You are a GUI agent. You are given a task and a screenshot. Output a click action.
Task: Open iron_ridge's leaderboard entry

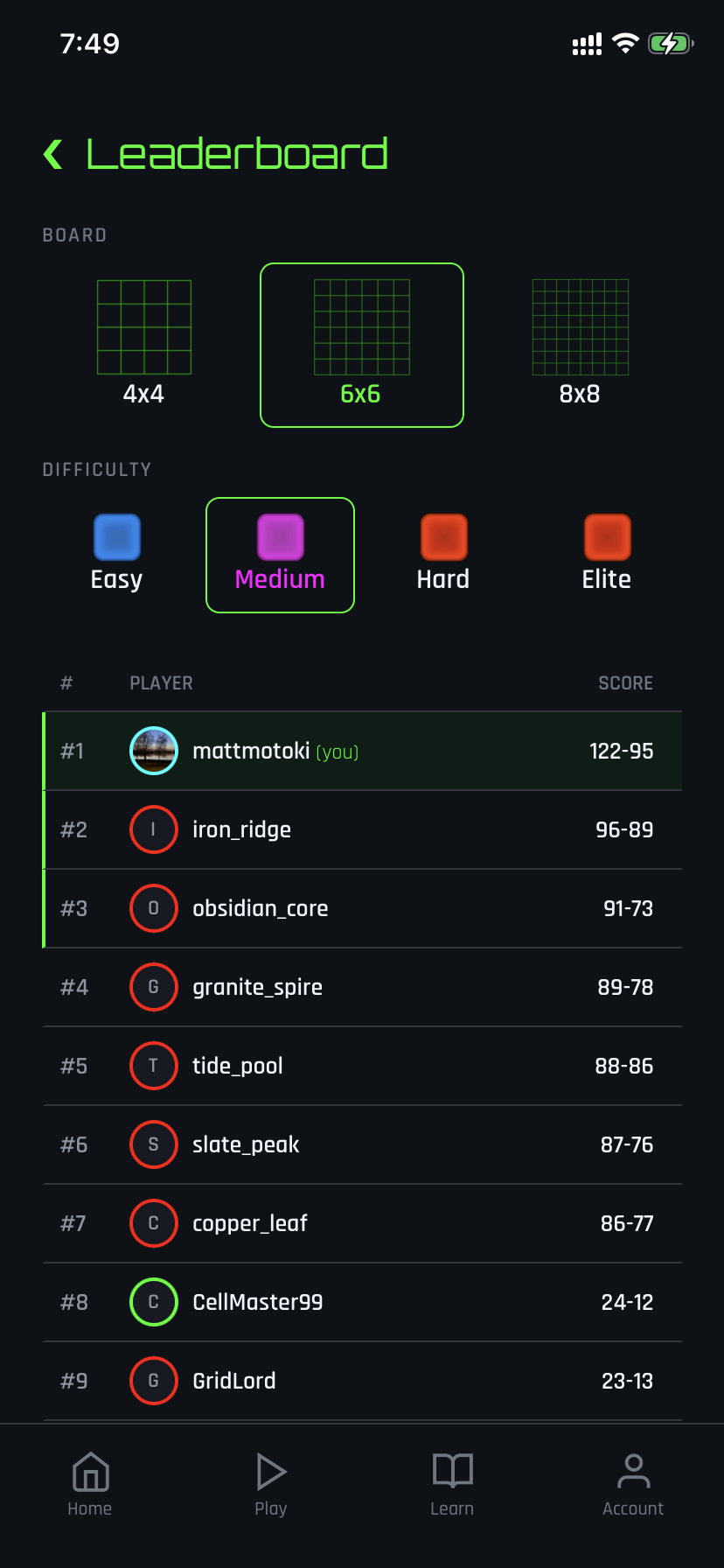[362, 829]
